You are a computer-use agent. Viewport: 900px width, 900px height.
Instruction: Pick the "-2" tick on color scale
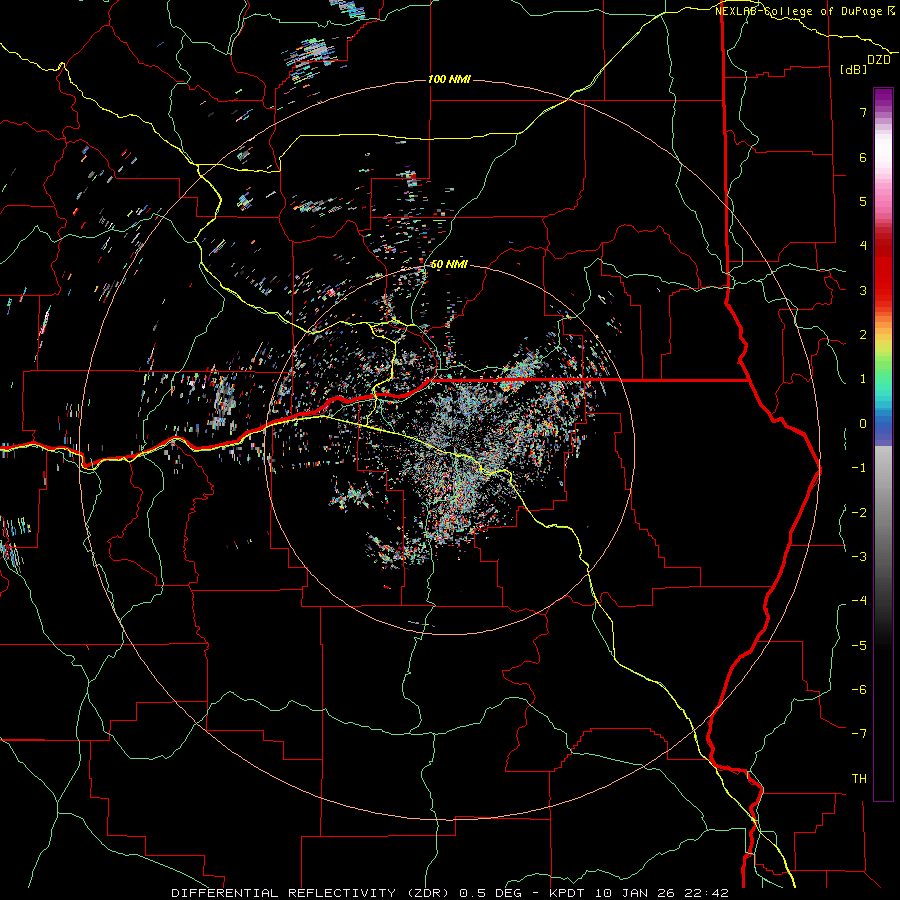tap(859, 513)
